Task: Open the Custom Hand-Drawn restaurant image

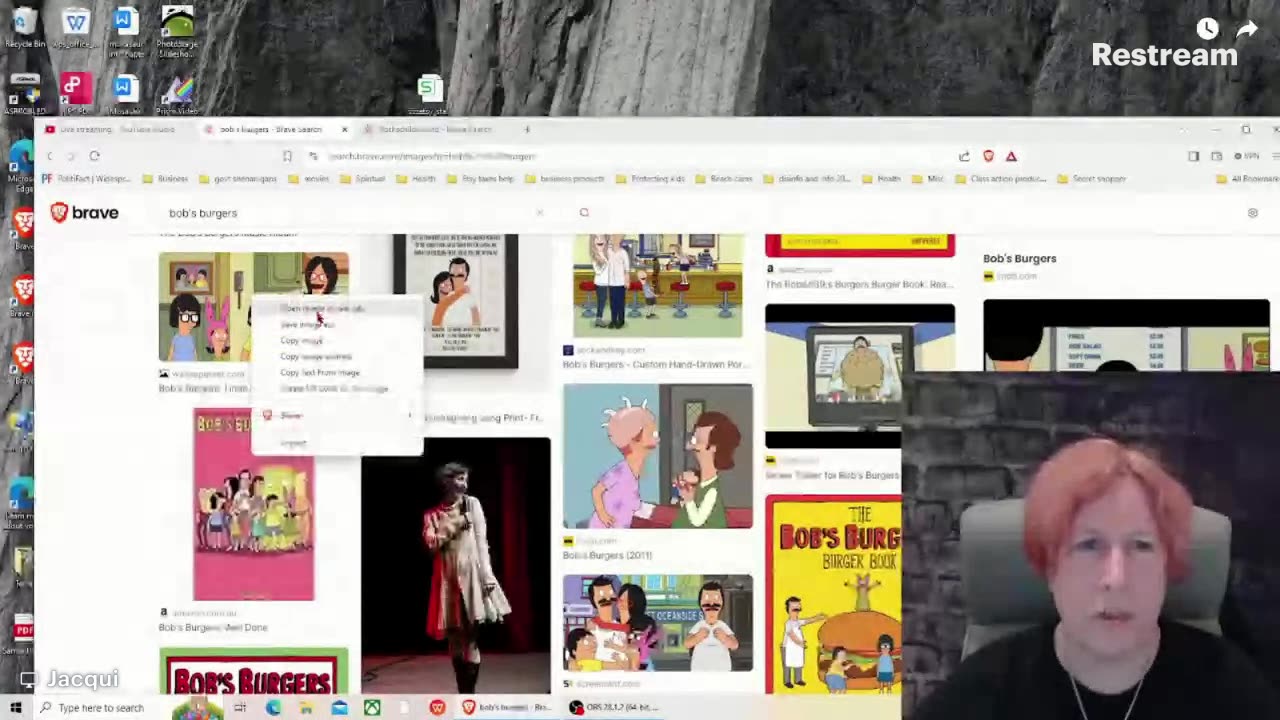Action: (658, 286)
